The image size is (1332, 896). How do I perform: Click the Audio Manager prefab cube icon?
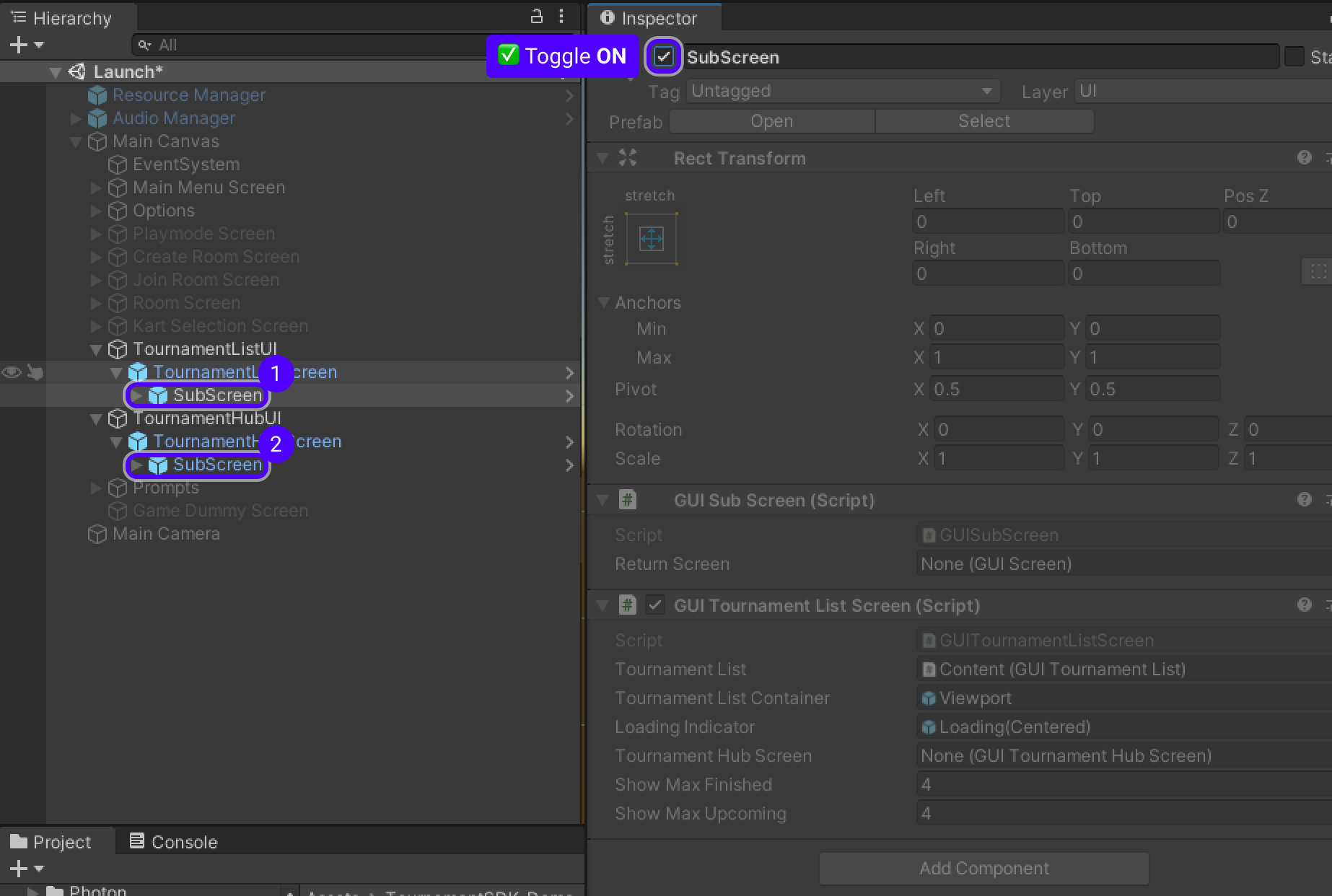pos(97,118)
